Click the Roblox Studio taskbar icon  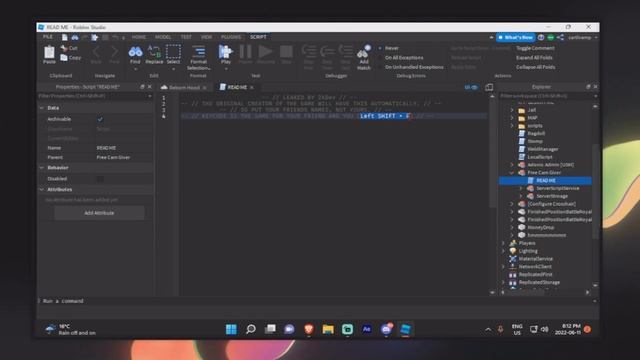[405, 329]
